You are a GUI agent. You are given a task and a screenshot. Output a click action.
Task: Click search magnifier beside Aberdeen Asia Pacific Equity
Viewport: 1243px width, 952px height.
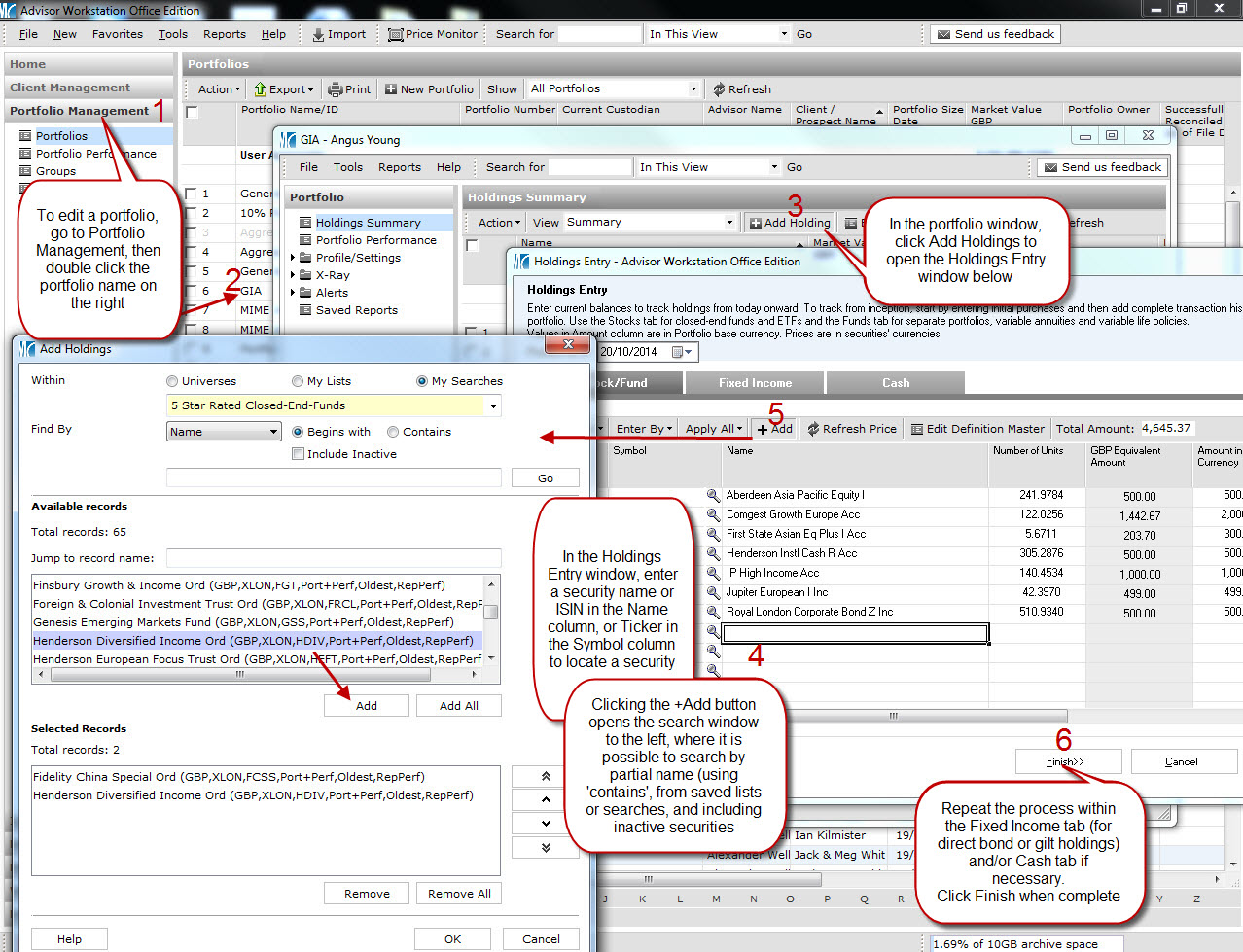(713, 496)
